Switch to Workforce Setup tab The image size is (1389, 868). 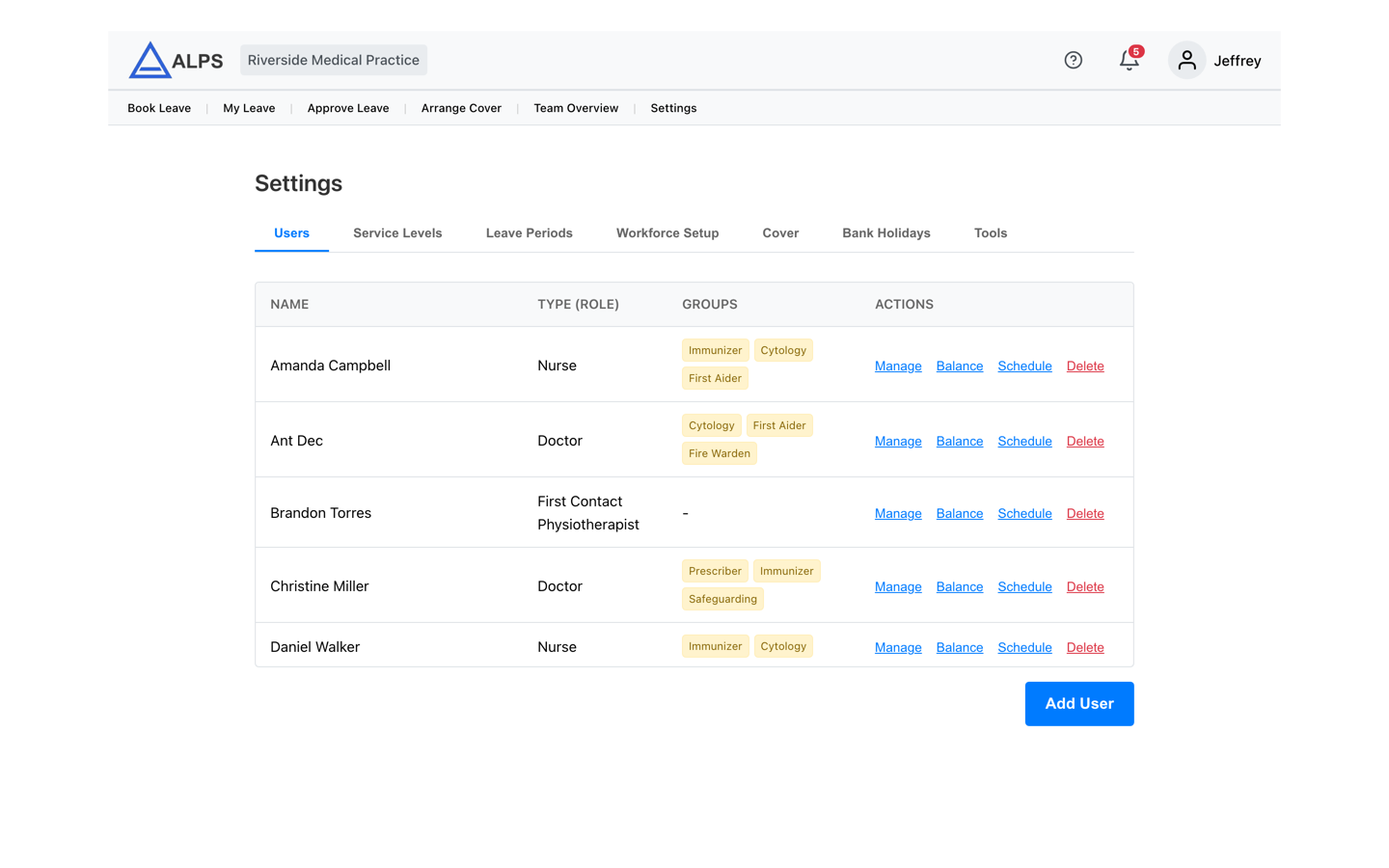[667, 233]
